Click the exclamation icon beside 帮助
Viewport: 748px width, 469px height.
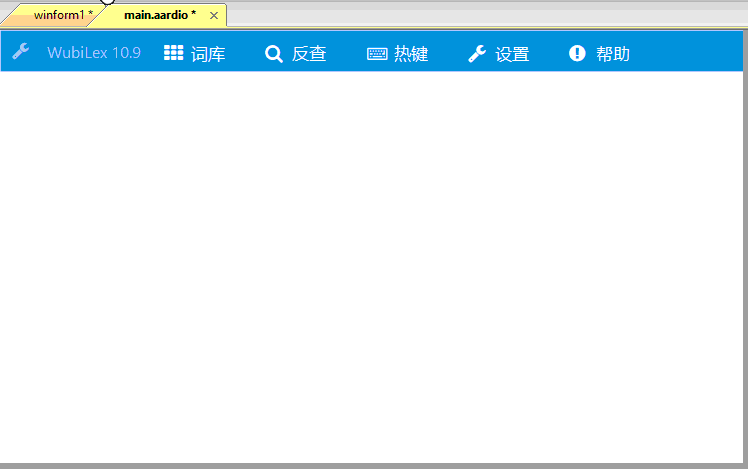(577, 53)
